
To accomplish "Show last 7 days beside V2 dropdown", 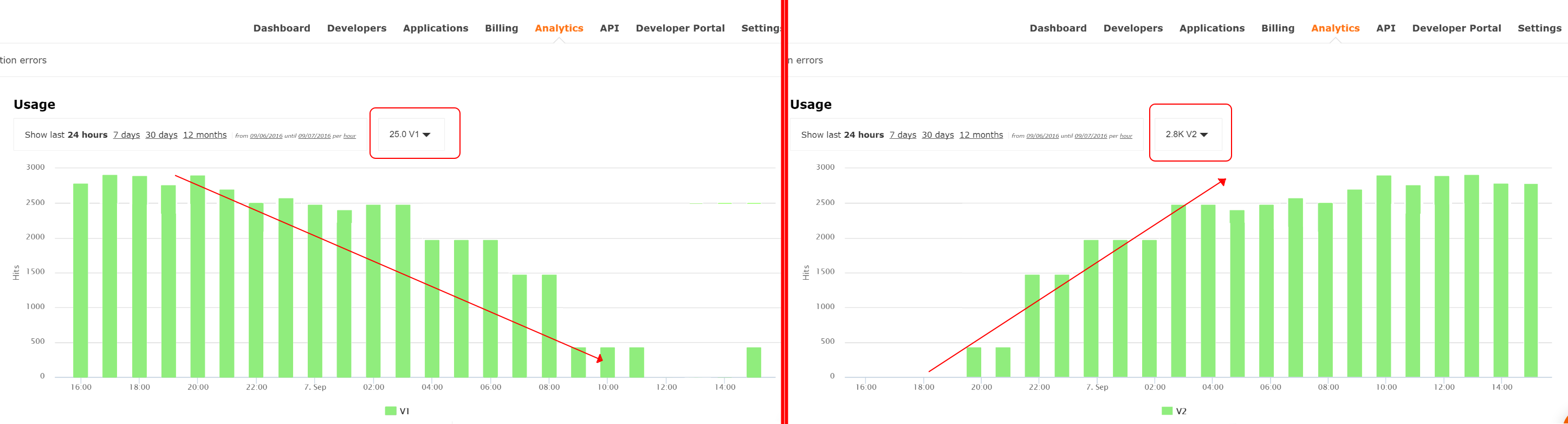I will tap(902, 135).
